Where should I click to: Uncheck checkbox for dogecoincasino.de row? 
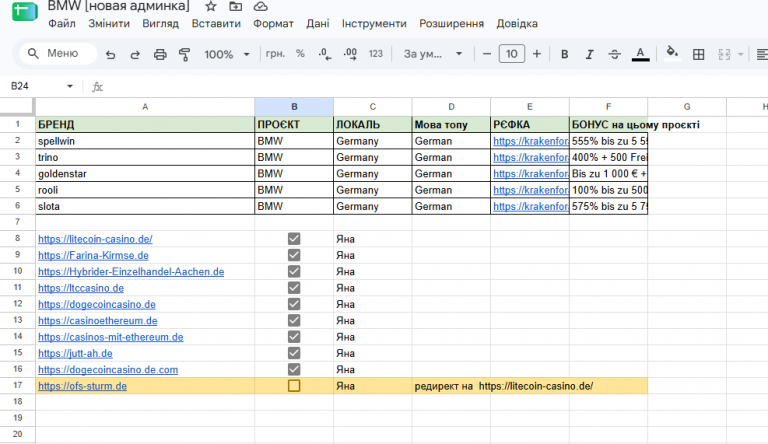(294, 304)
